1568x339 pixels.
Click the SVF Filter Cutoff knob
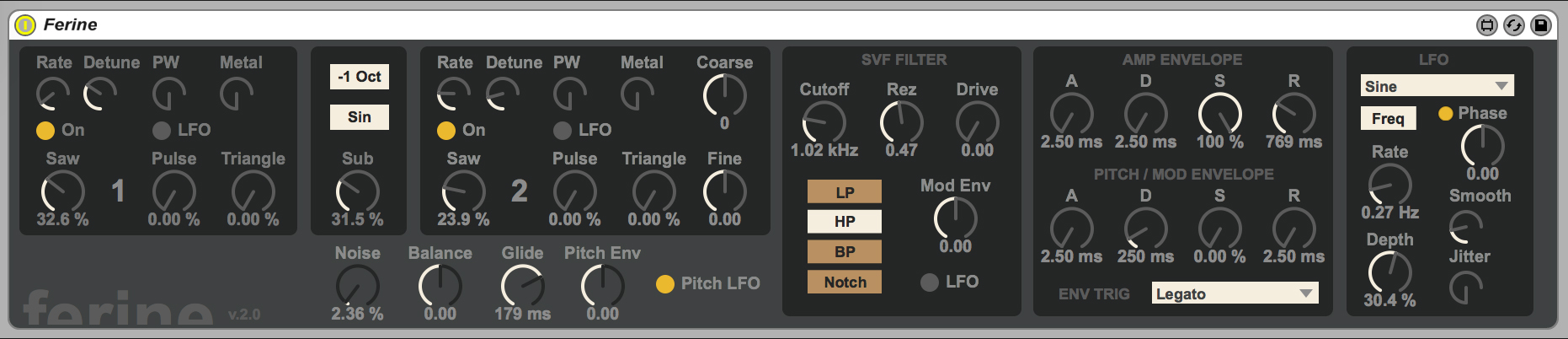(x=824, y=122)
